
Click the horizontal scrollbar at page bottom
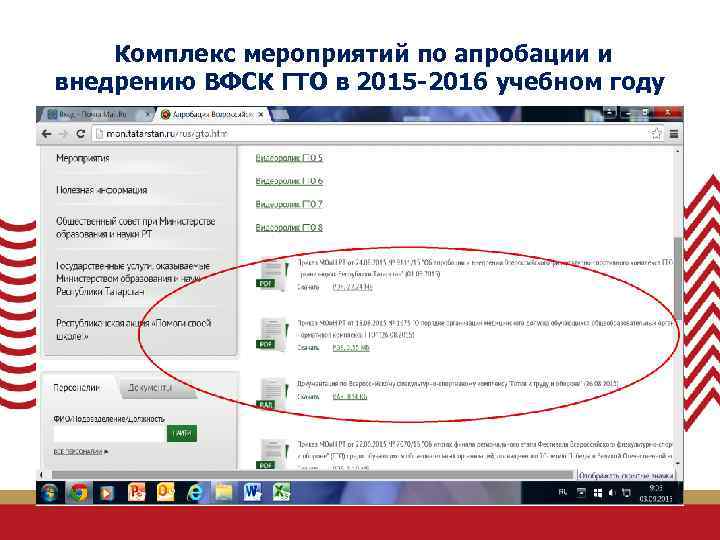pyautogui.click(x=312, y=475)
